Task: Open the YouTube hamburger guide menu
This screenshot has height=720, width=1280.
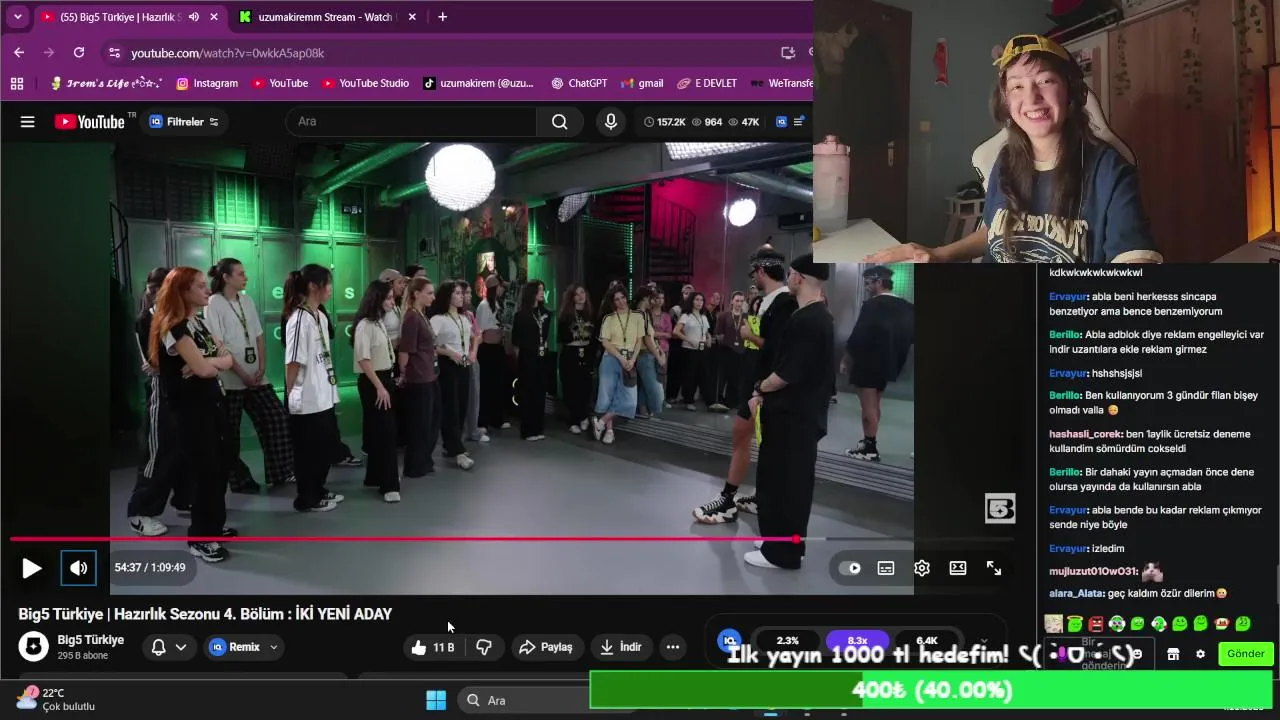Action: click(x=28, y=122)
